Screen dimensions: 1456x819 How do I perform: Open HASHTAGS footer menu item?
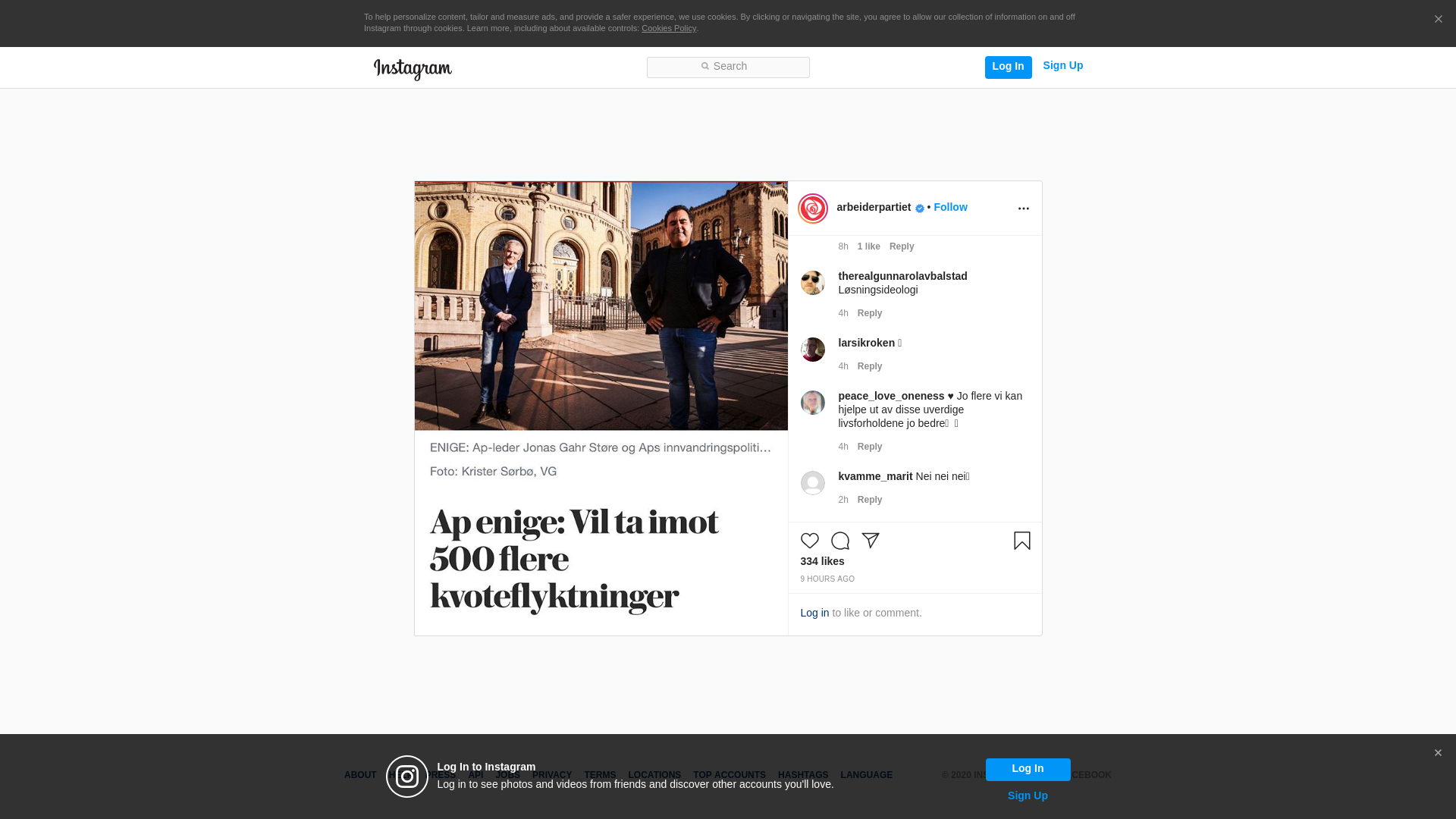click(802, 775)
